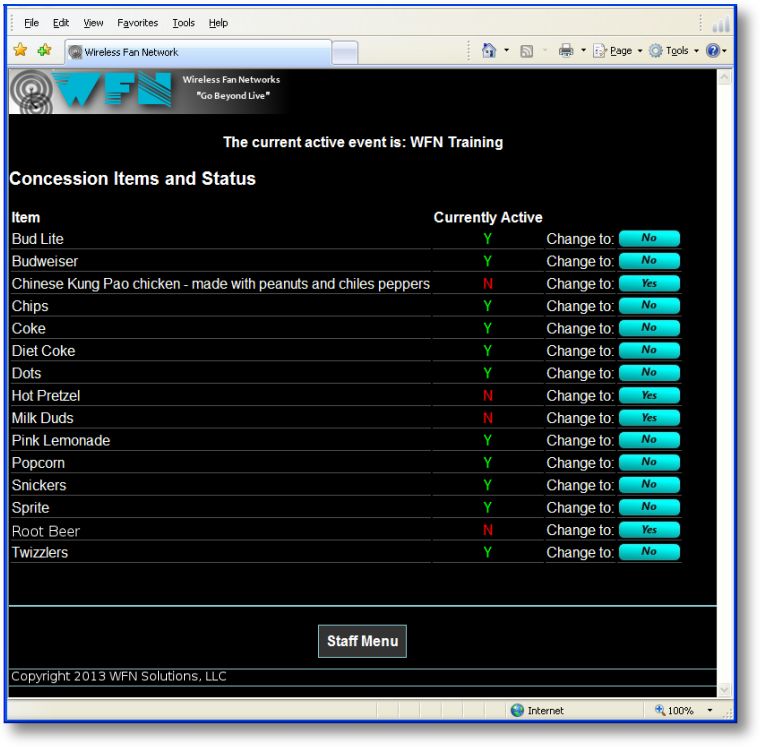Select the Wireless Fan Network tab

[198, 52]
